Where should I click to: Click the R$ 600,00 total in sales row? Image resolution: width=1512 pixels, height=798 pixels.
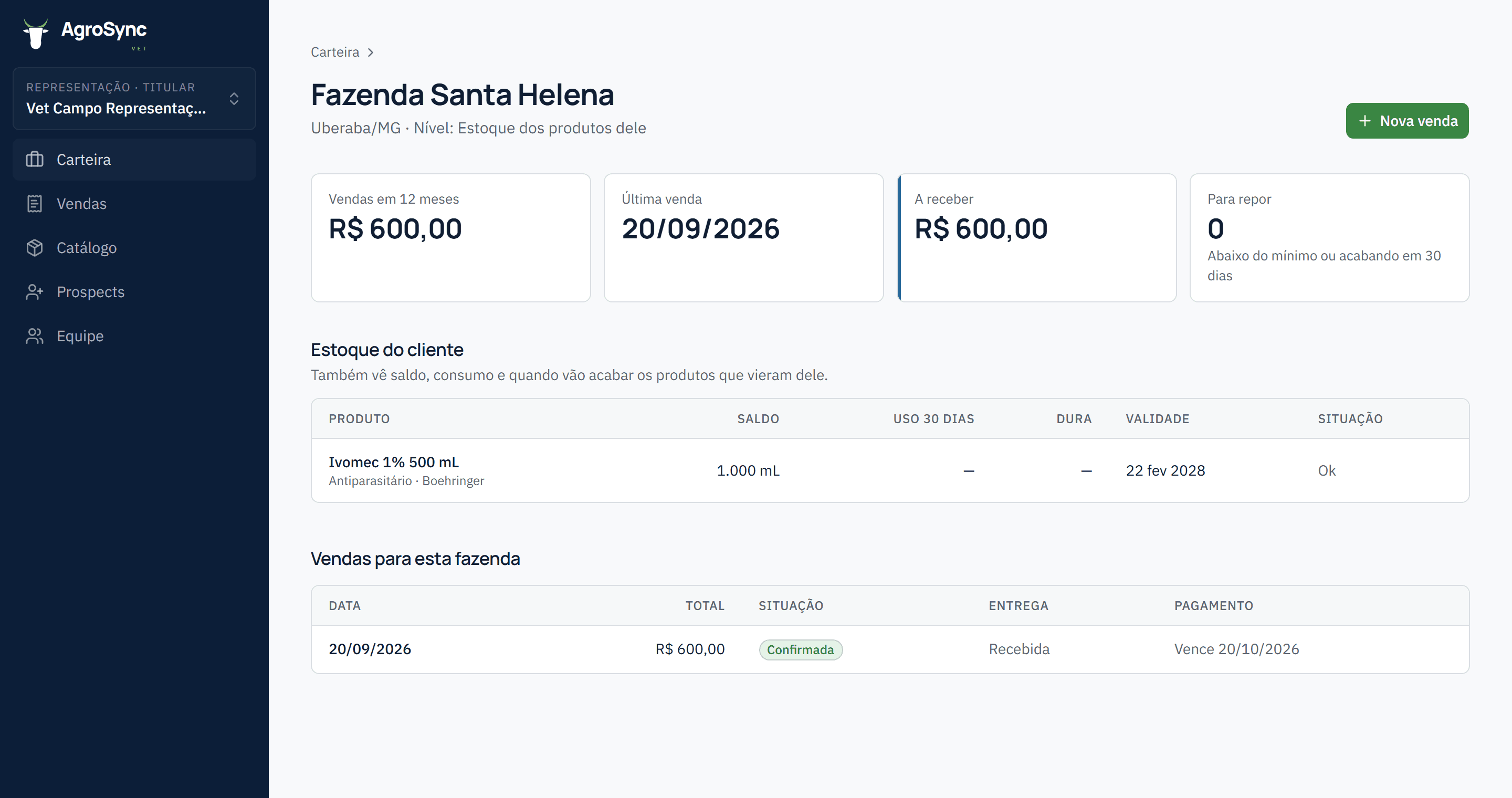pos(690,649)
